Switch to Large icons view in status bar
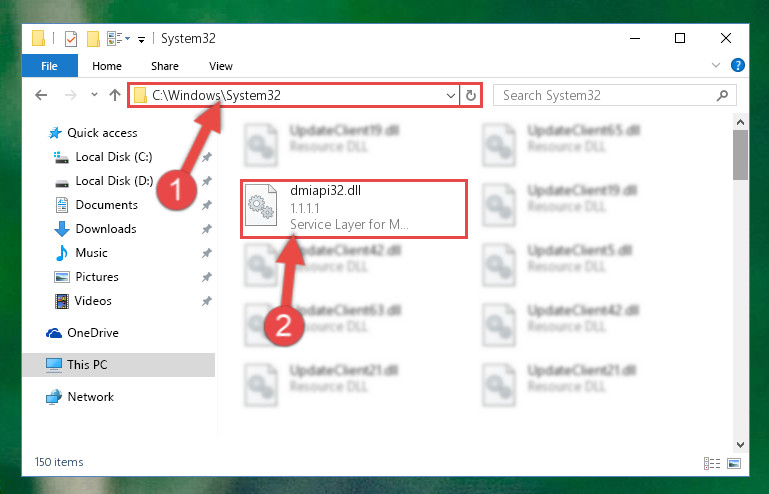Screen dimensions: 769x494 coord(734,464)
